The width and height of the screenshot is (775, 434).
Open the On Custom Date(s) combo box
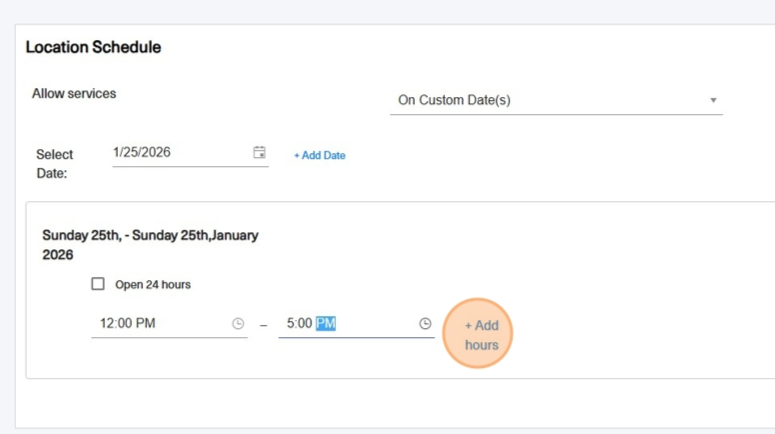556,100
